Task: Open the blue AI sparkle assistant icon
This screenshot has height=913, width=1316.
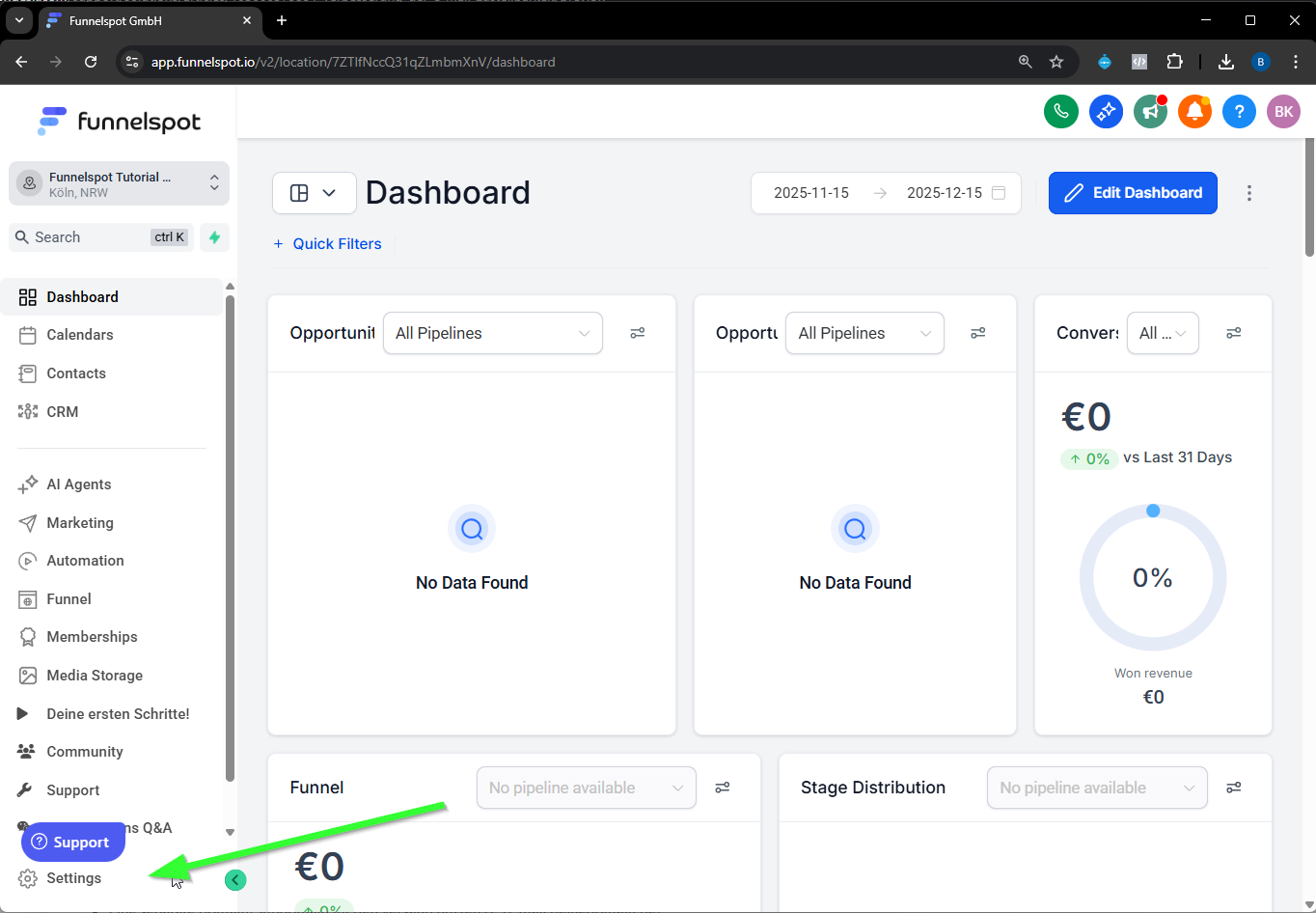Action: point(1106,112)
